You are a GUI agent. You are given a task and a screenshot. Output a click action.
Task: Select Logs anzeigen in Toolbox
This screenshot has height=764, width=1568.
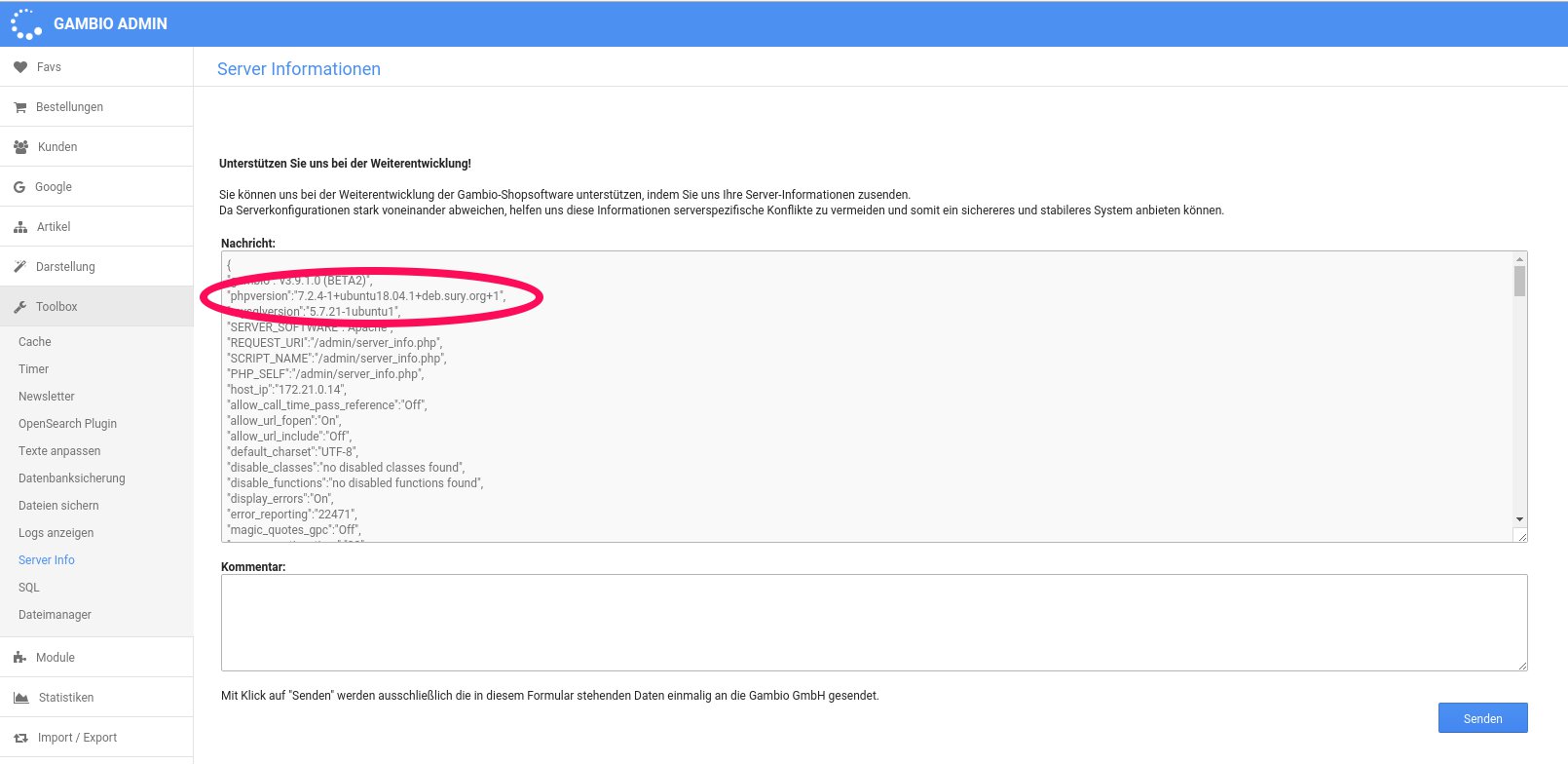pos(56,533)
